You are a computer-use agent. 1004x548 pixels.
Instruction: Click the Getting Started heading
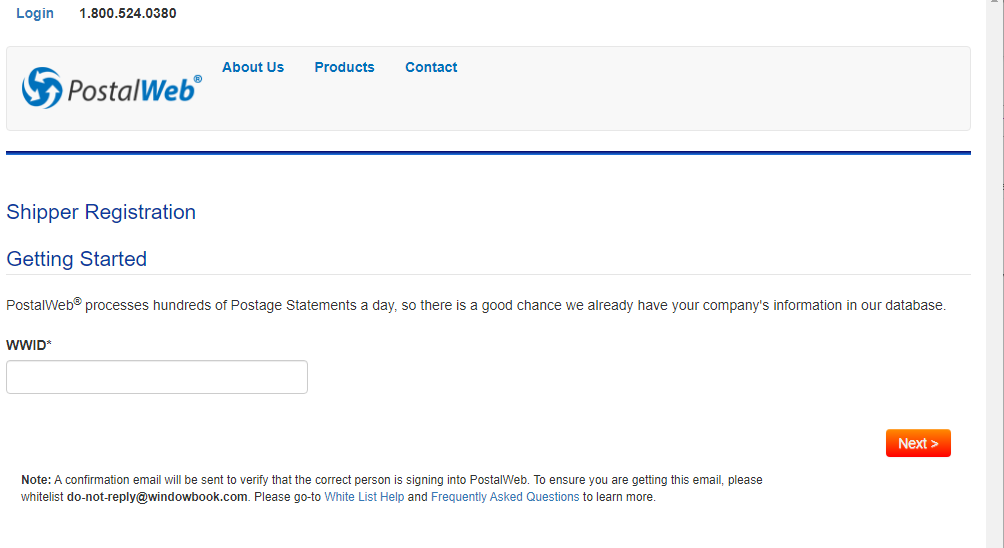pyautogui.click(x=77, y=259)
